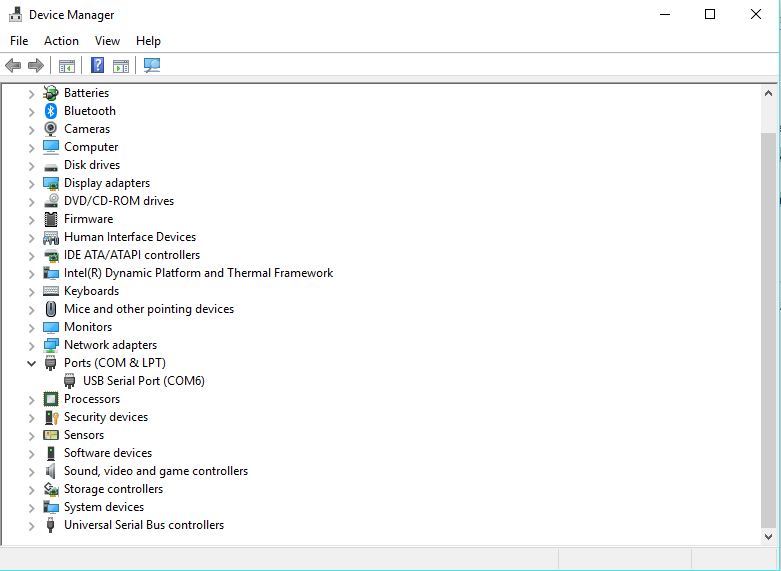Collapse the Ports (COM & LPT) category
The width and height of the screenshot is (781, 571).
(31, 363)
